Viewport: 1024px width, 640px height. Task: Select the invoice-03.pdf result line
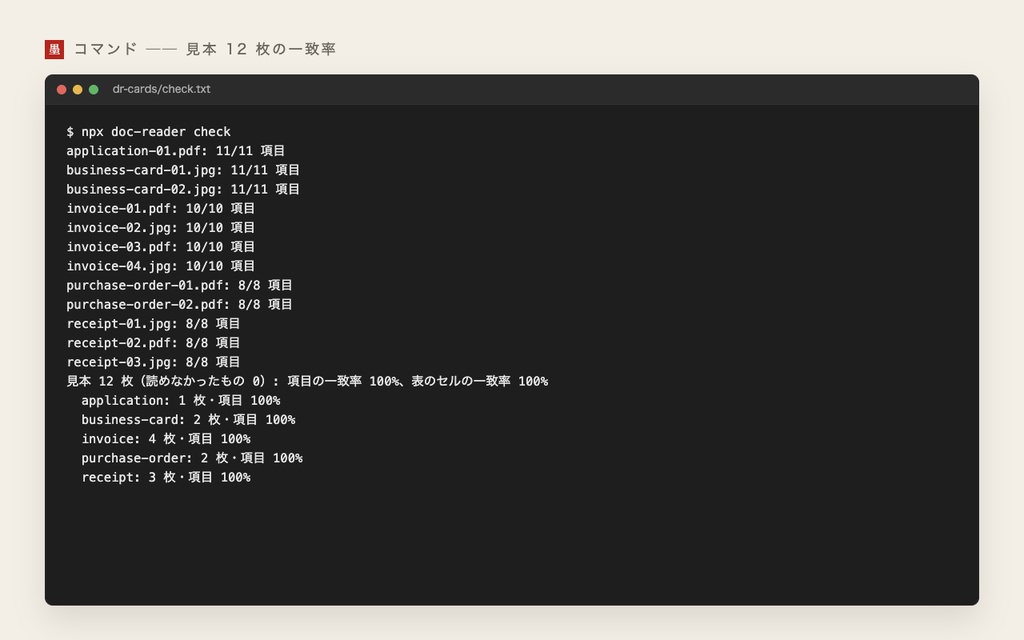[x=161, y=247]
